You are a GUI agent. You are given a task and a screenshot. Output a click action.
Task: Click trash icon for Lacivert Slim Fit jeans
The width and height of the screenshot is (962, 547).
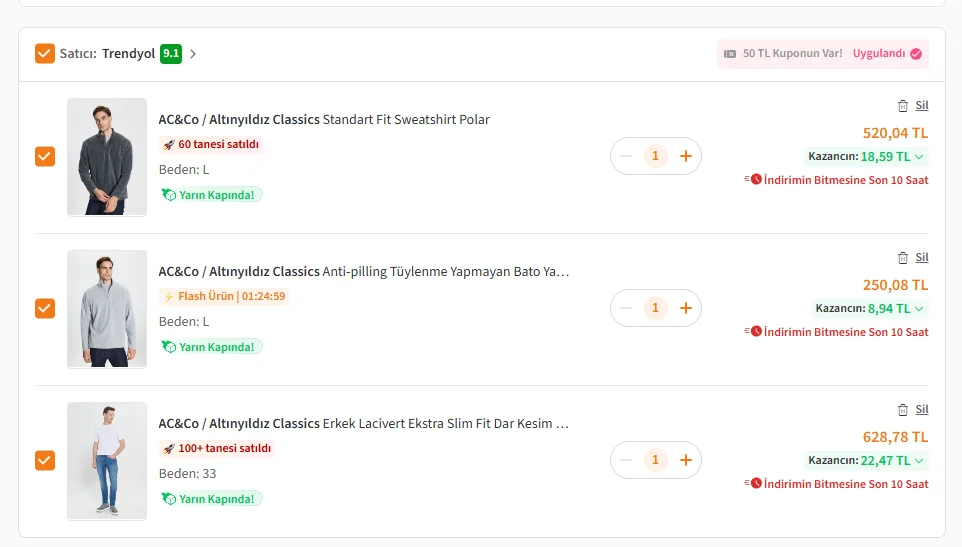pyautogui.click(x=902, y=410)
